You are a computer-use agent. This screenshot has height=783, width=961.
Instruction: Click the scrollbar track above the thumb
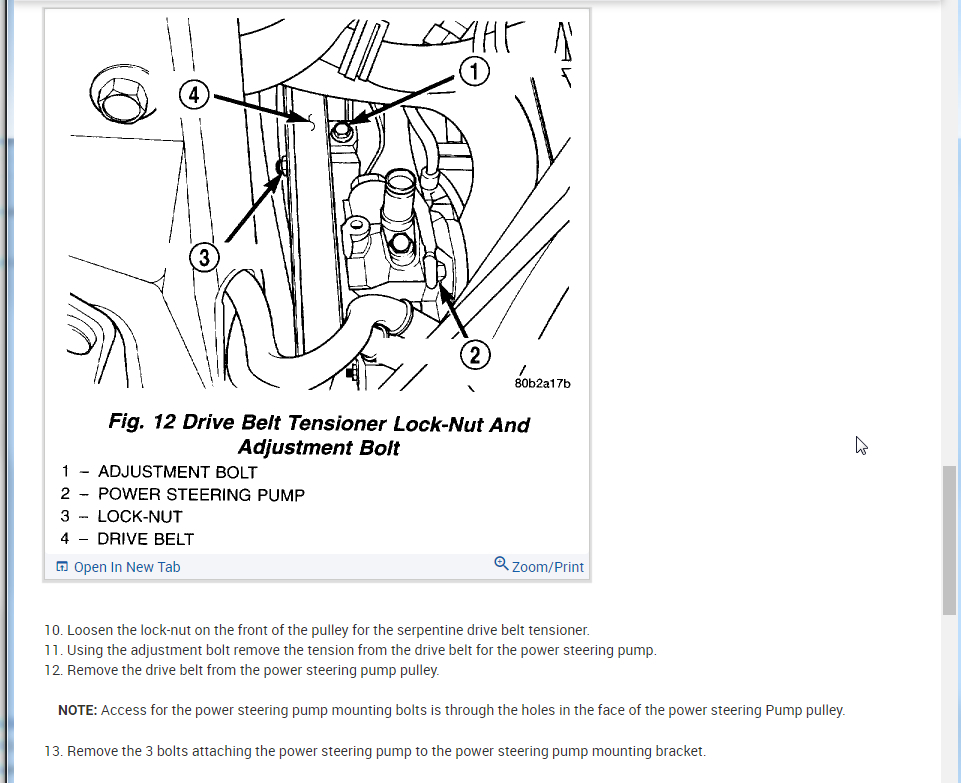click(949, 245)
